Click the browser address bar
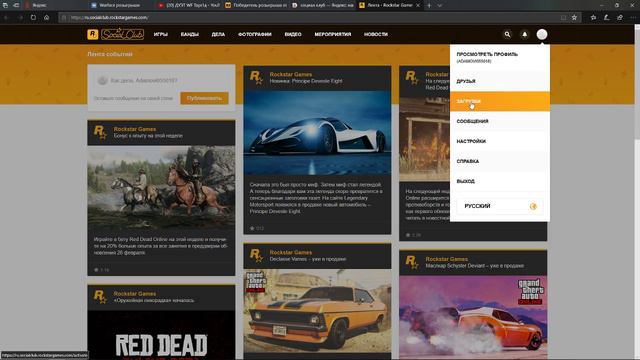Viewport: 640px width, 360px height. click(310, 18)
